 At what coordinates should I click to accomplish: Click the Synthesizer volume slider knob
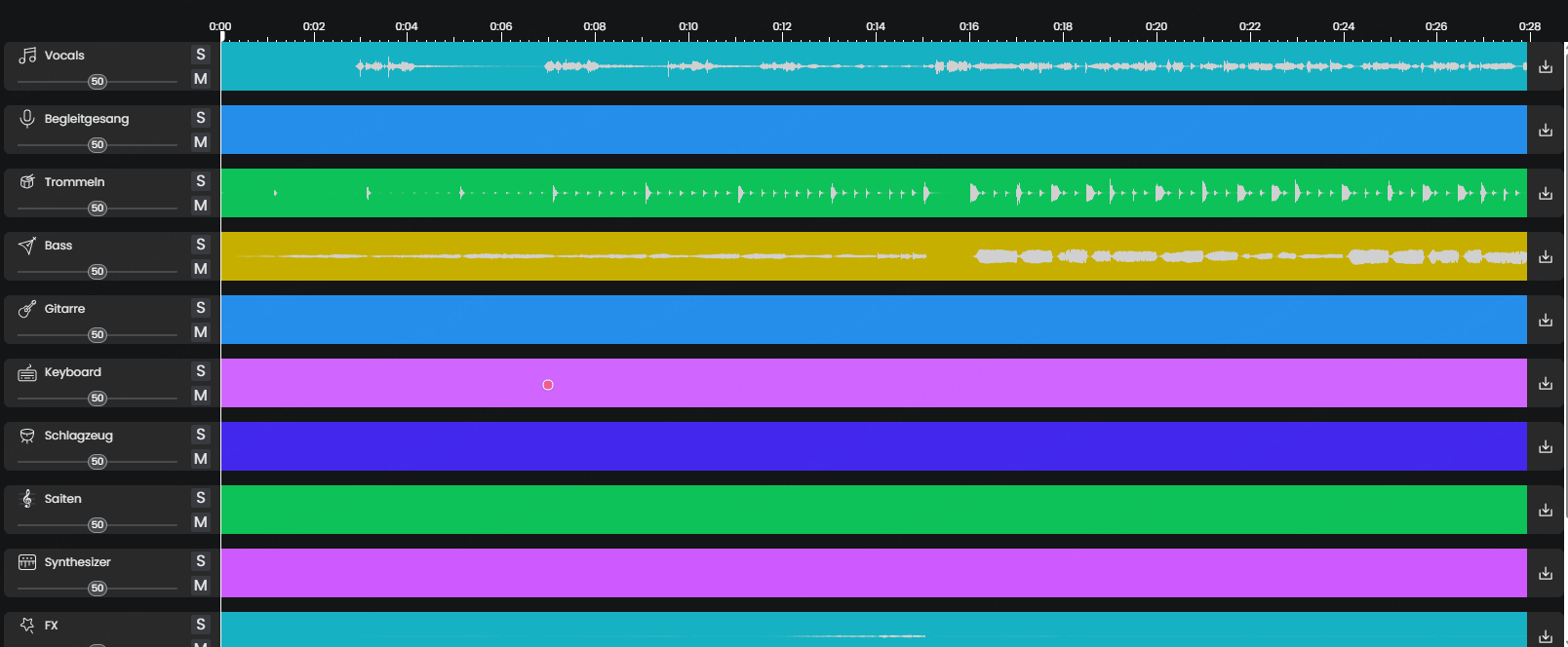(98, 589)
